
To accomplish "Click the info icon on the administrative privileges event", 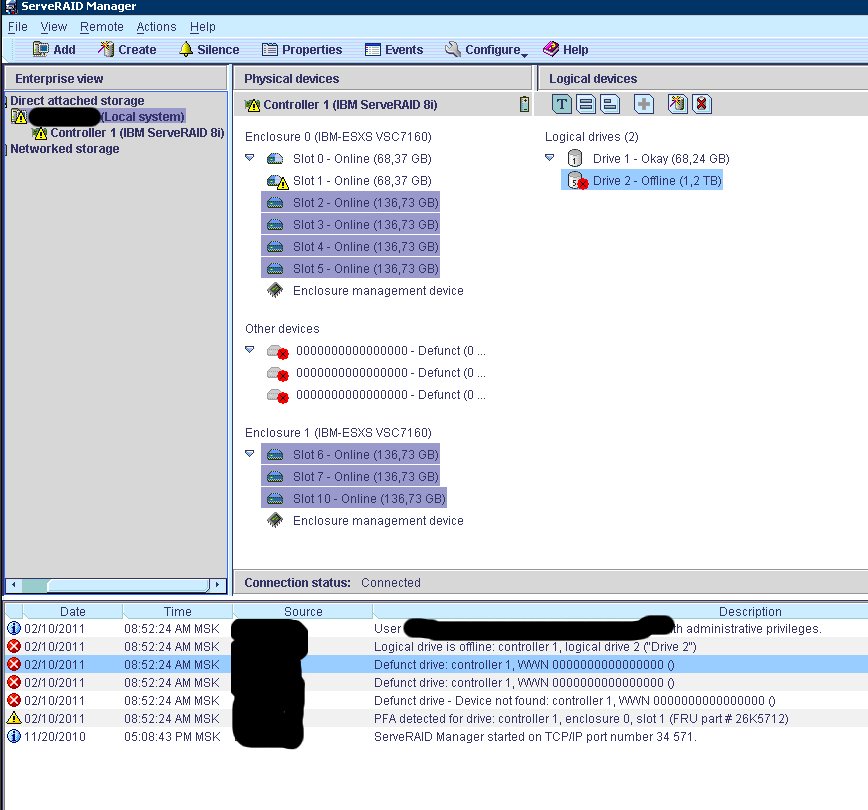I will (14, 628).
